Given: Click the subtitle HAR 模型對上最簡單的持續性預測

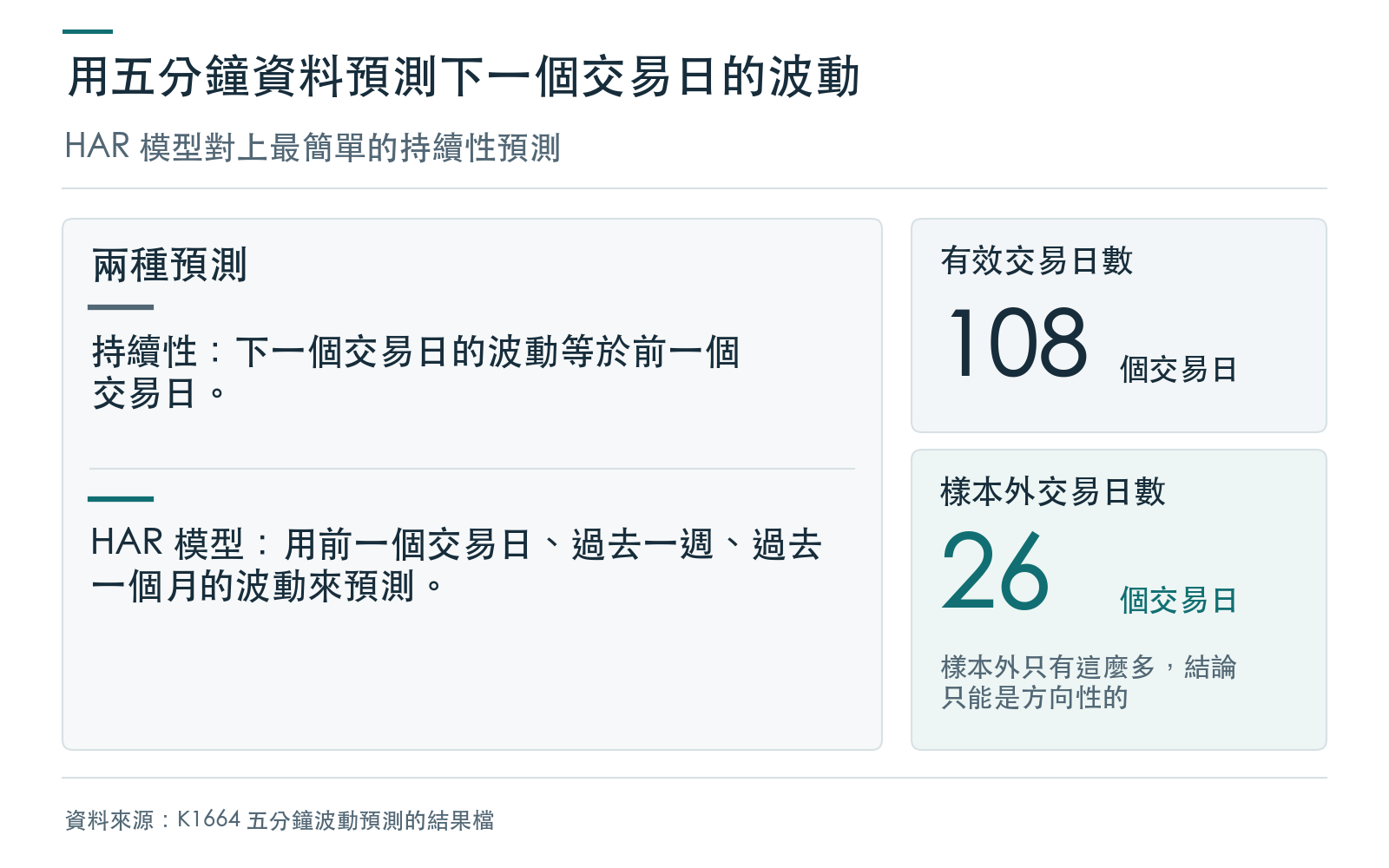Looking at the screenshot, I should coord(313,147).
